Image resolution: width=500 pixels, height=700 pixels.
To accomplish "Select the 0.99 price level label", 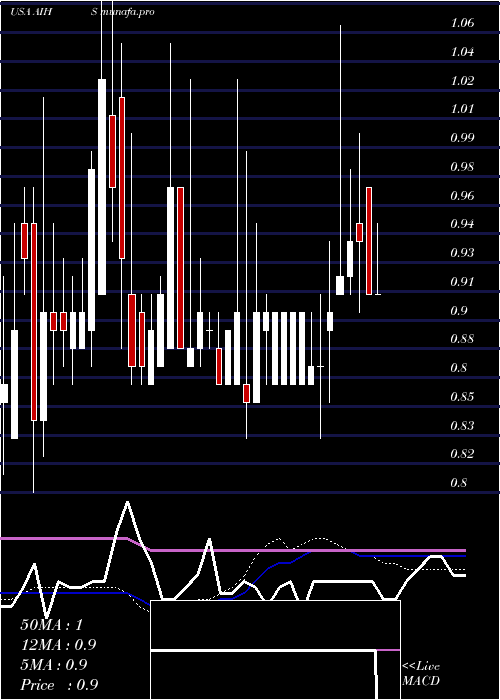I will (462, 138).
